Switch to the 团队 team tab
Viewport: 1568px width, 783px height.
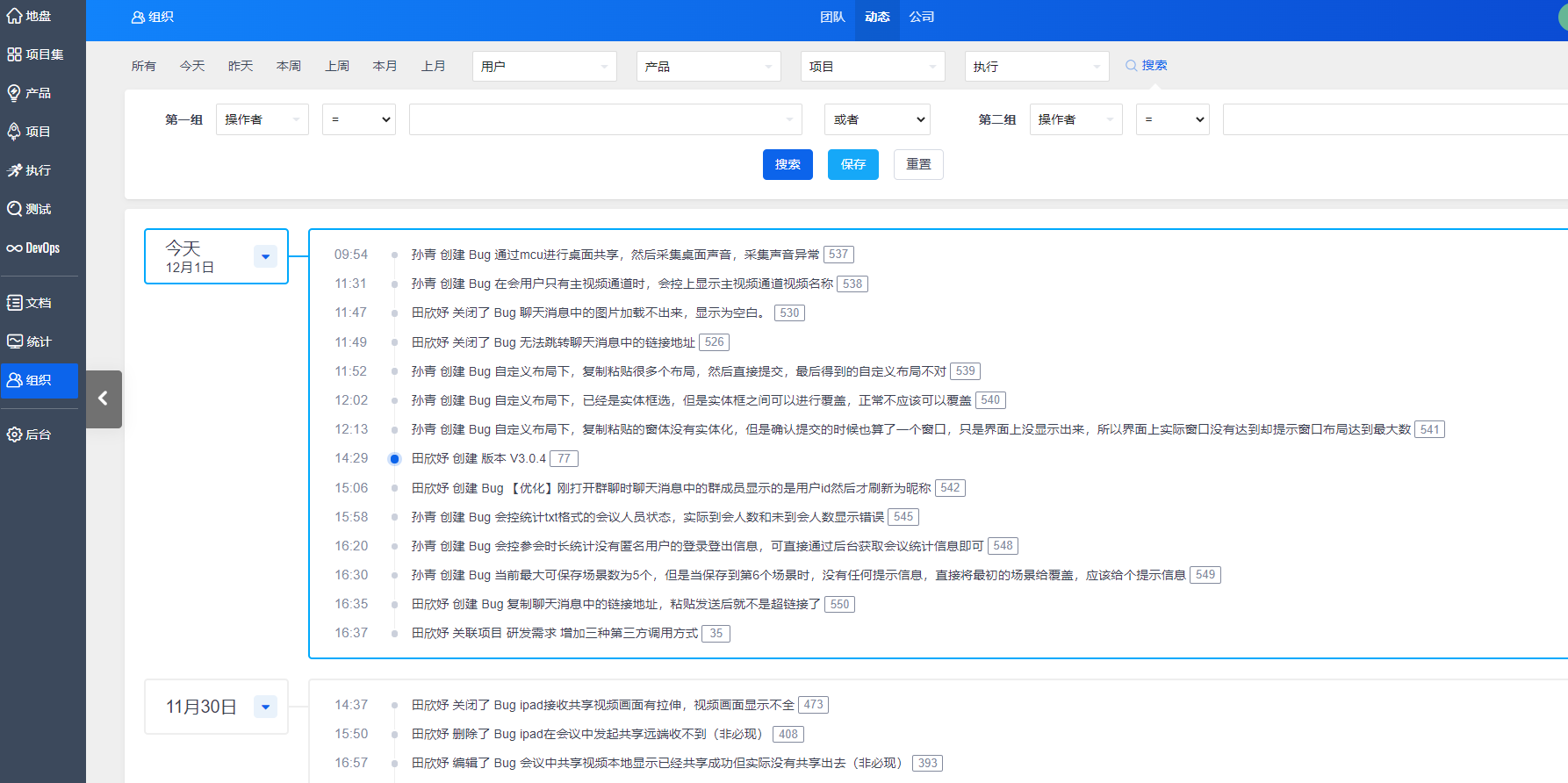click(832, 18)
